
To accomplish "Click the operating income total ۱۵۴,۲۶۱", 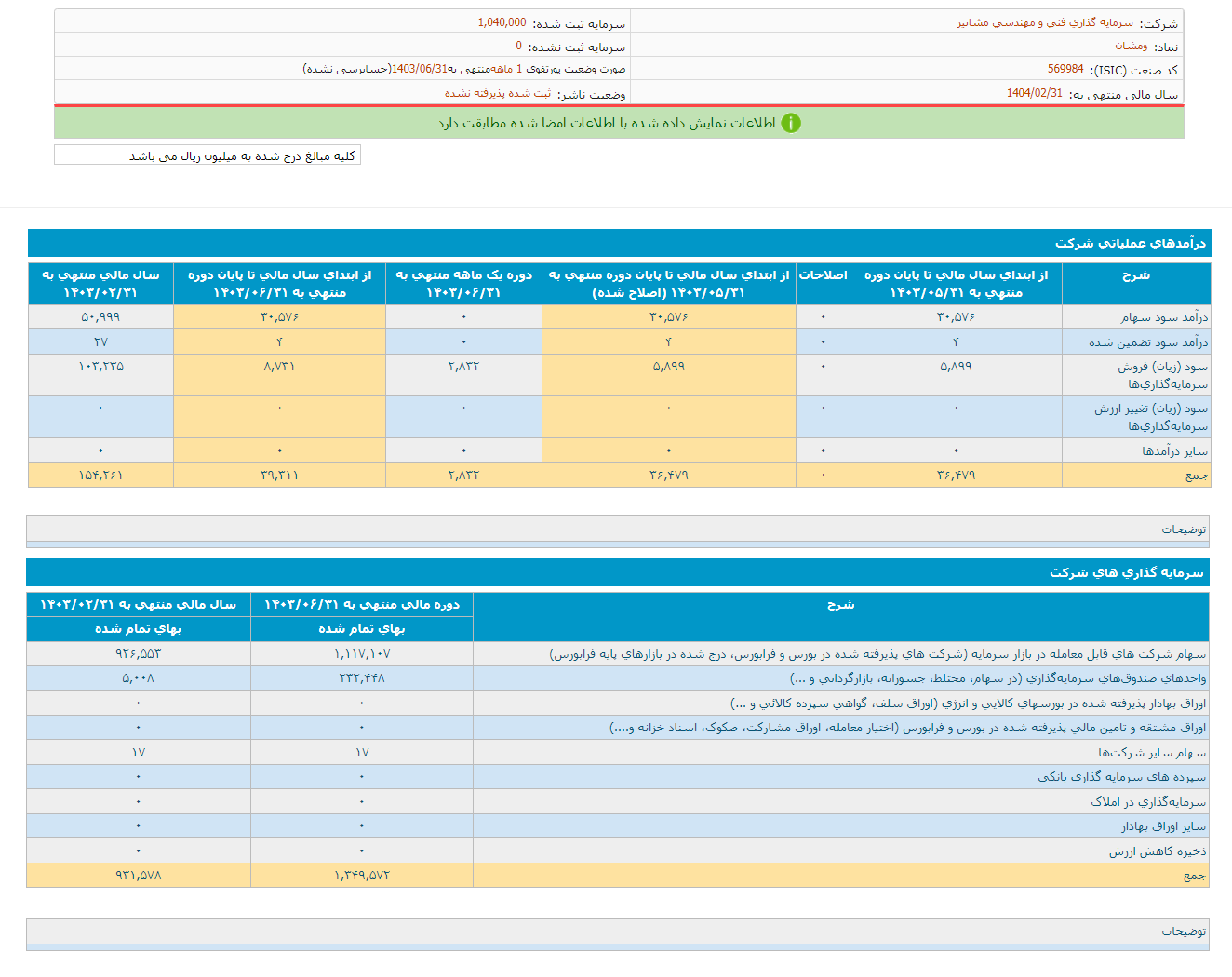I will (100, 475).
